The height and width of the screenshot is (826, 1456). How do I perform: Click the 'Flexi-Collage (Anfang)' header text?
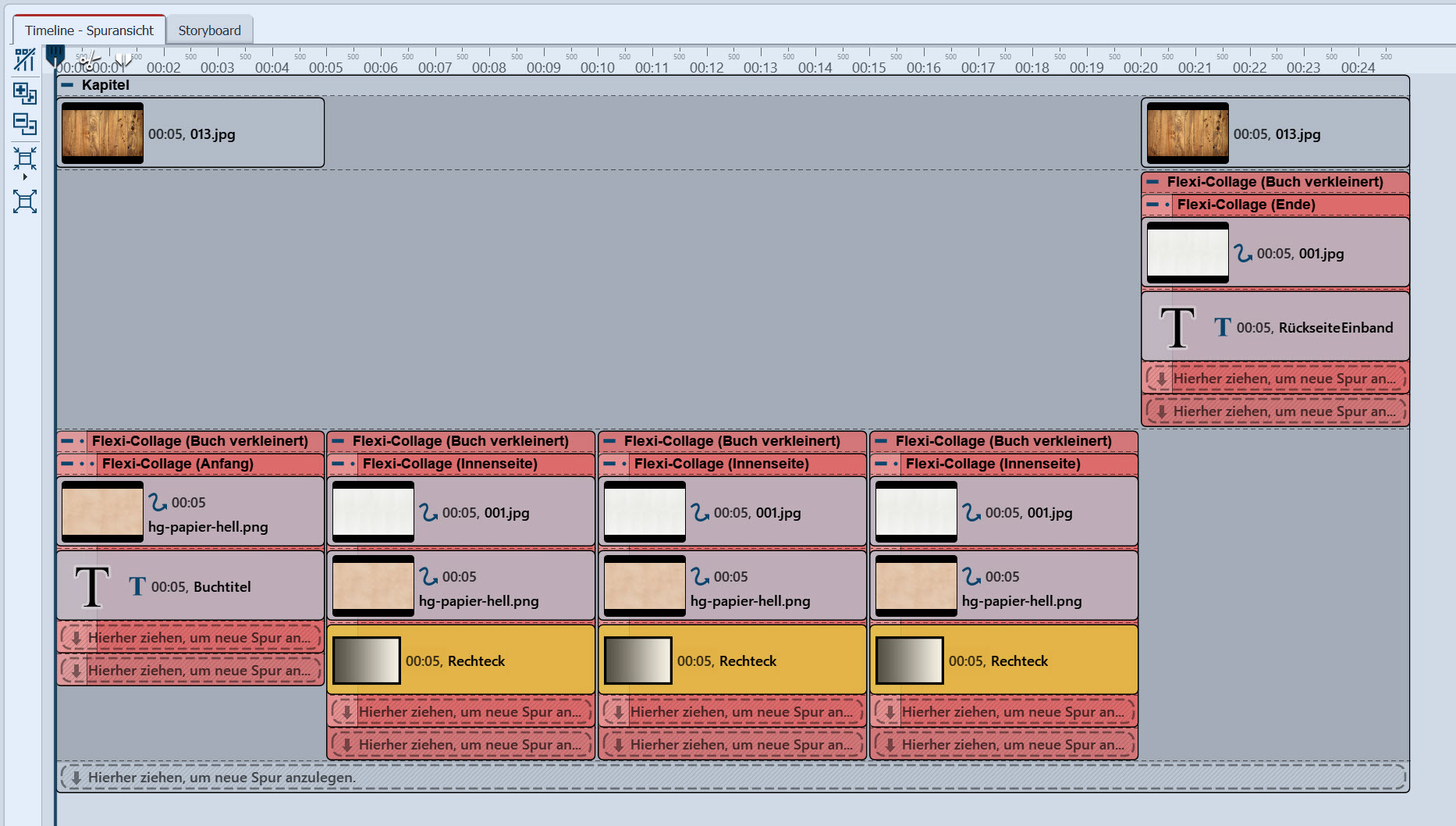(178, 464)
